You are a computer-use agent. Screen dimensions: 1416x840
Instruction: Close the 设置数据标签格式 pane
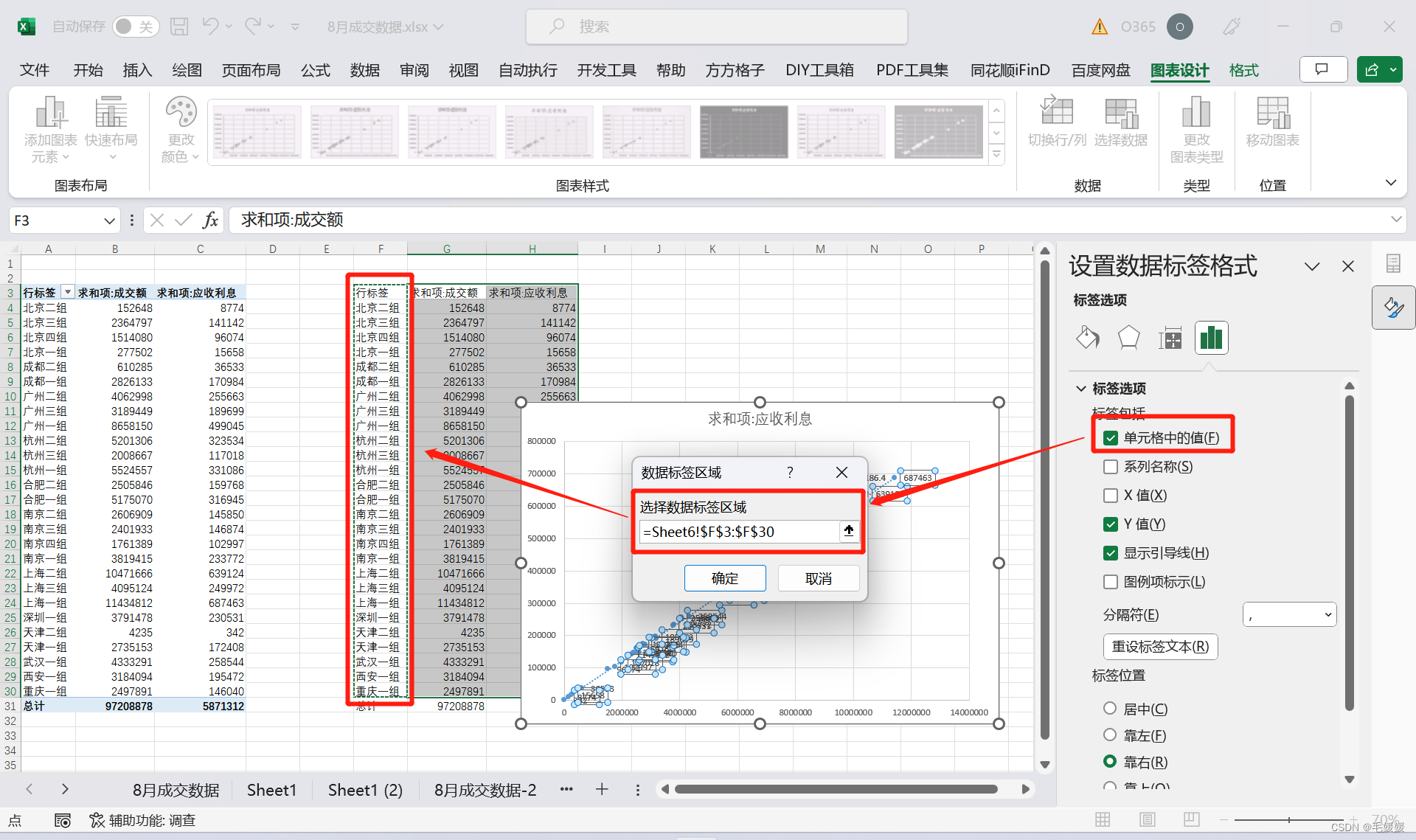1348,266
